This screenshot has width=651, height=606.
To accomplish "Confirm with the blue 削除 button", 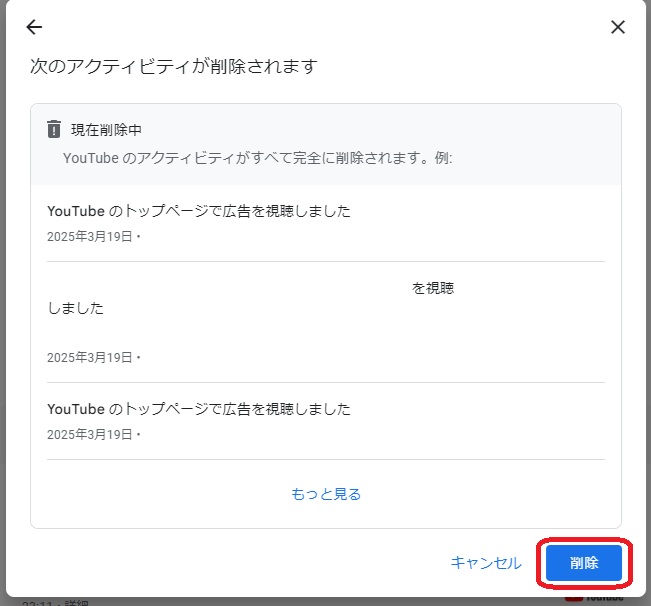I will click(584, 563).
